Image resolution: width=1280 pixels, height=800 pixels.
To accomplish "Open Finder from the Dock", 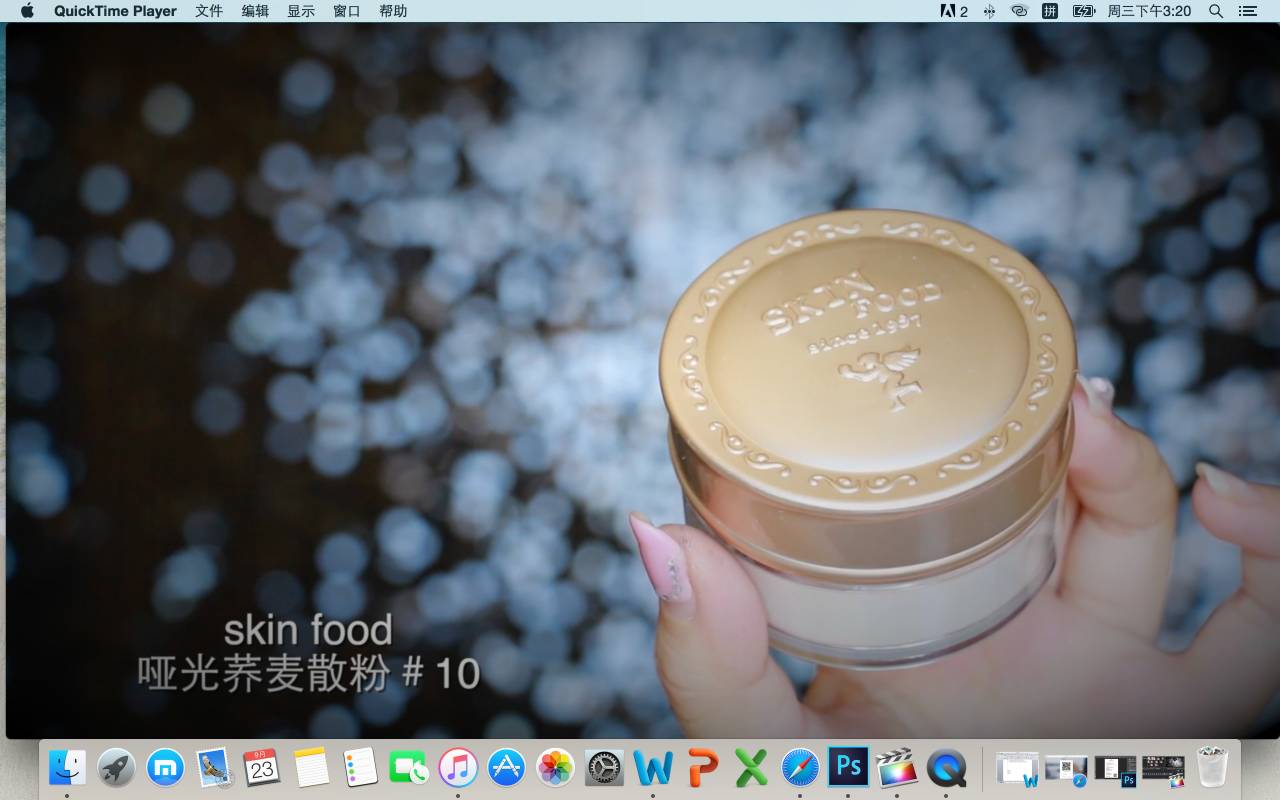I will click(68, 768).
